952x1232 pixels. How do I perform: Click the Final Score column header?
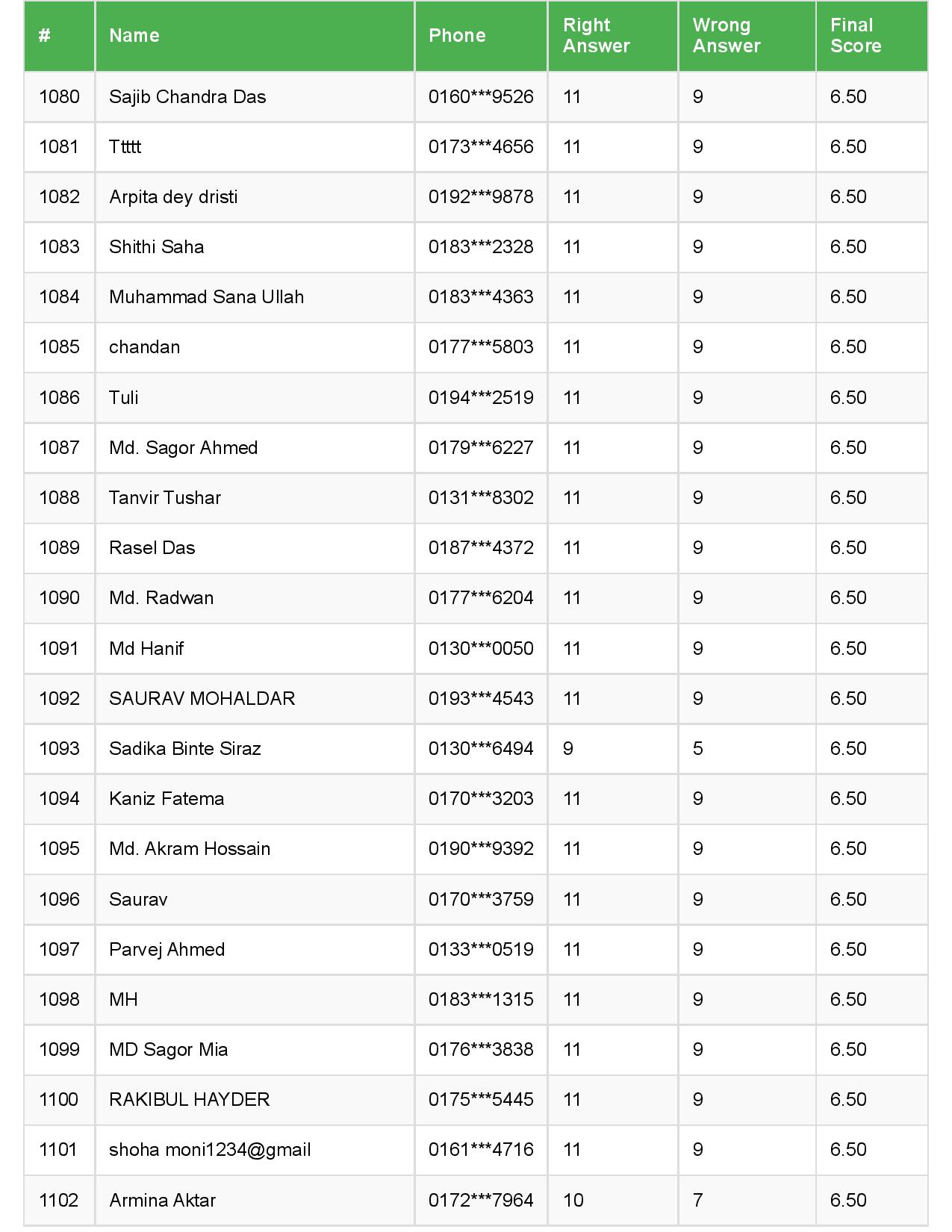point(855,36)
